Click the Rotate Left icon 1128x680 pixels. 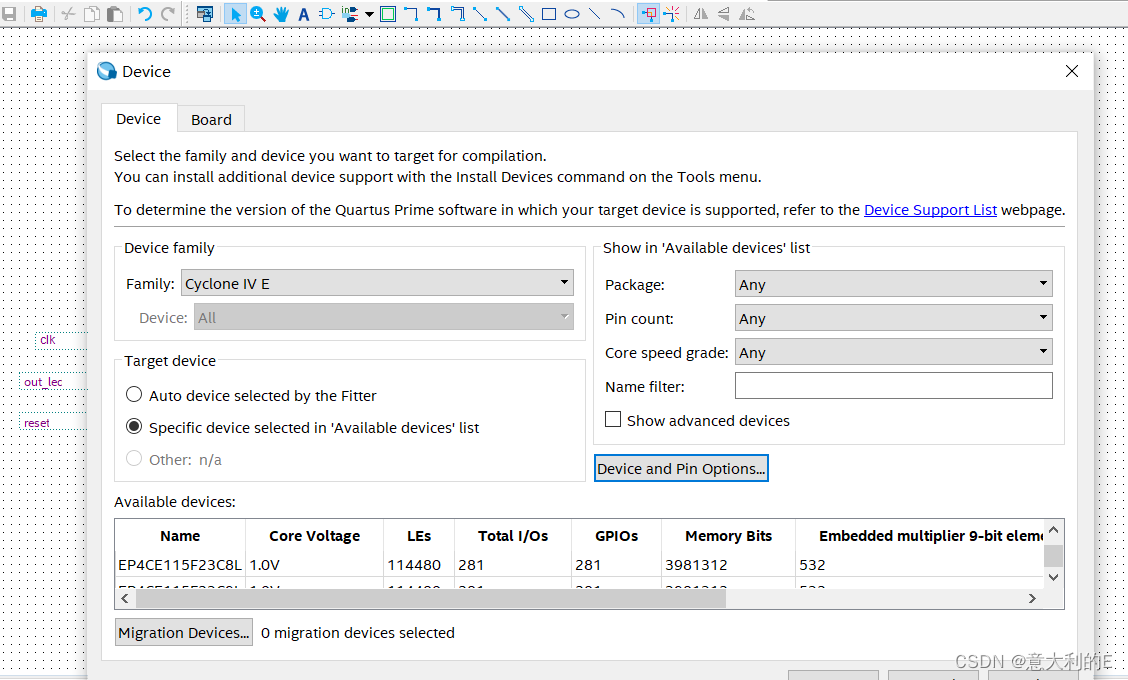coord(747,14)
